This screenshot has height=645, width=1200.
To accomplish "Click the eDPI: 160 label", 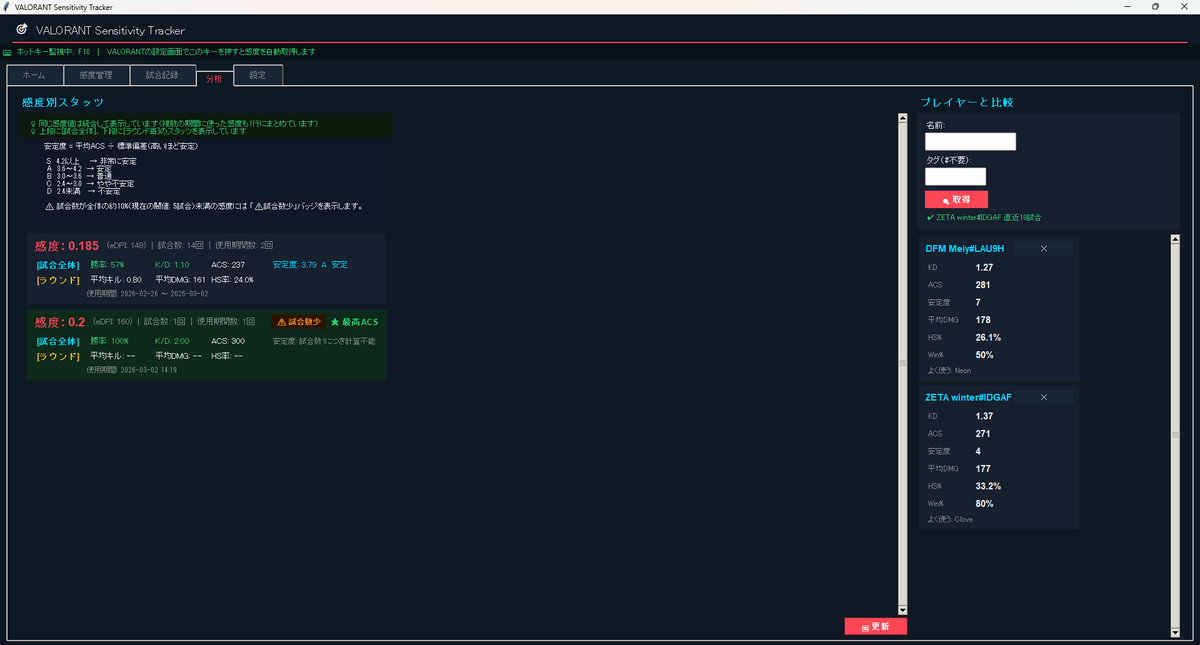I will (112, 322).
